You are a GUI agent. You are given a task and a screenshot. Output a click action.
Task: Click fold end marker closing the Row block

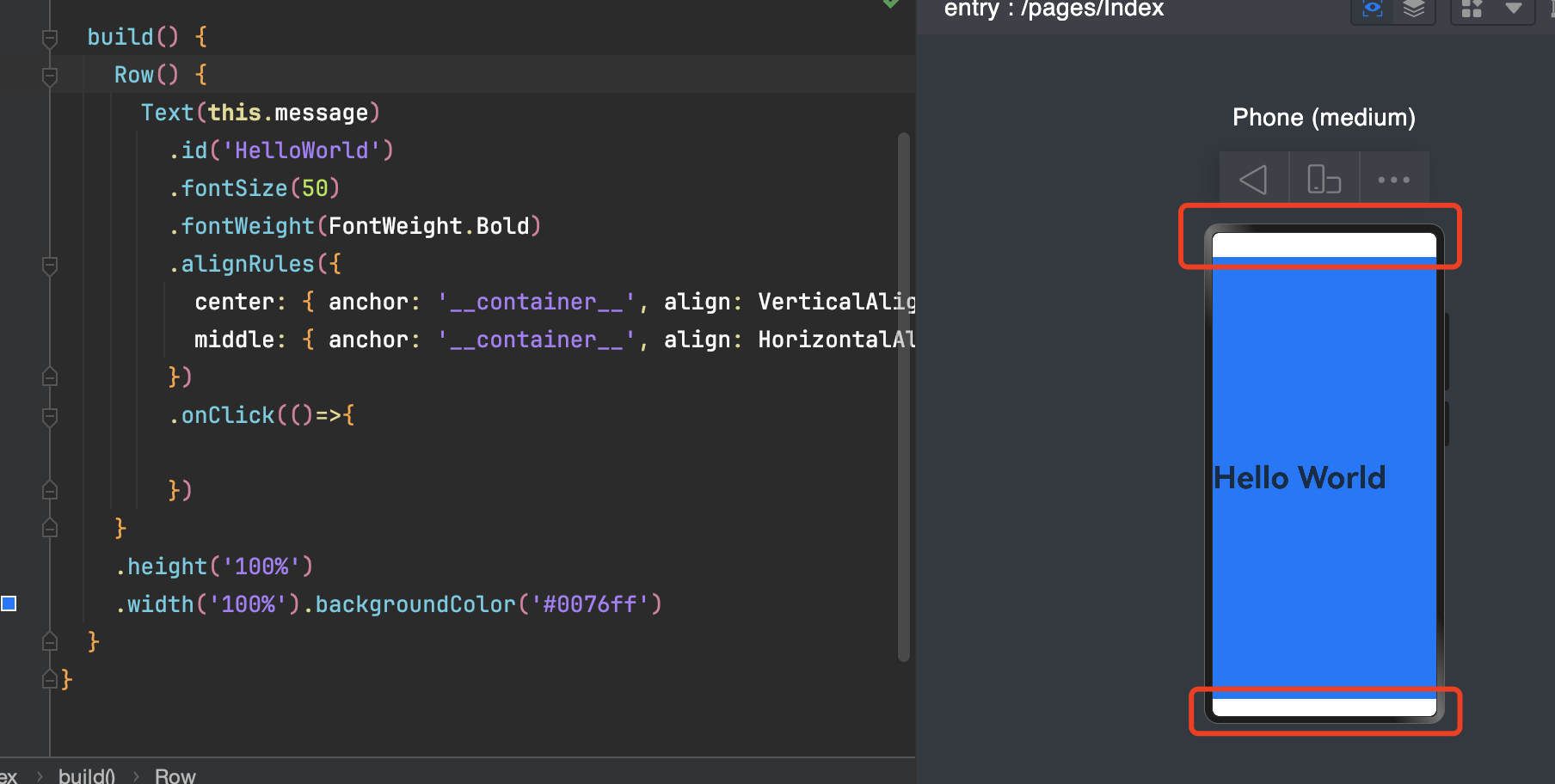click(x=50, y=528)
